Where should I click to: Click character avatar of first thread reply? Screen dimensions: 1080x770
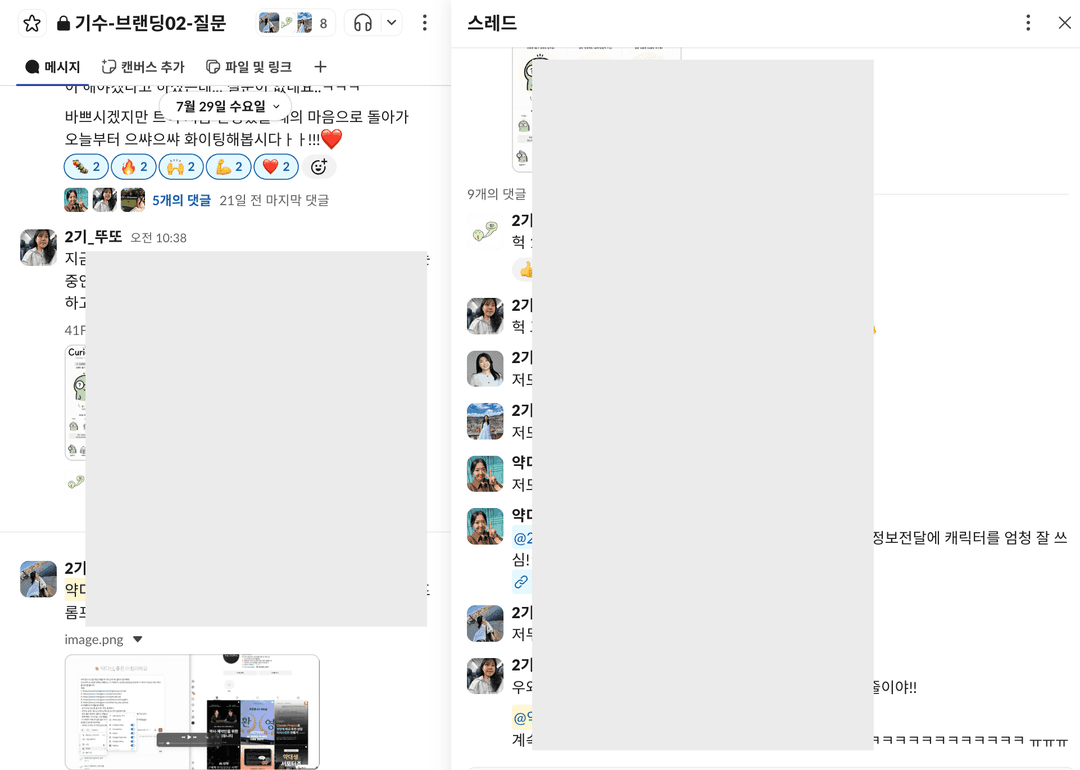point(485,231)
